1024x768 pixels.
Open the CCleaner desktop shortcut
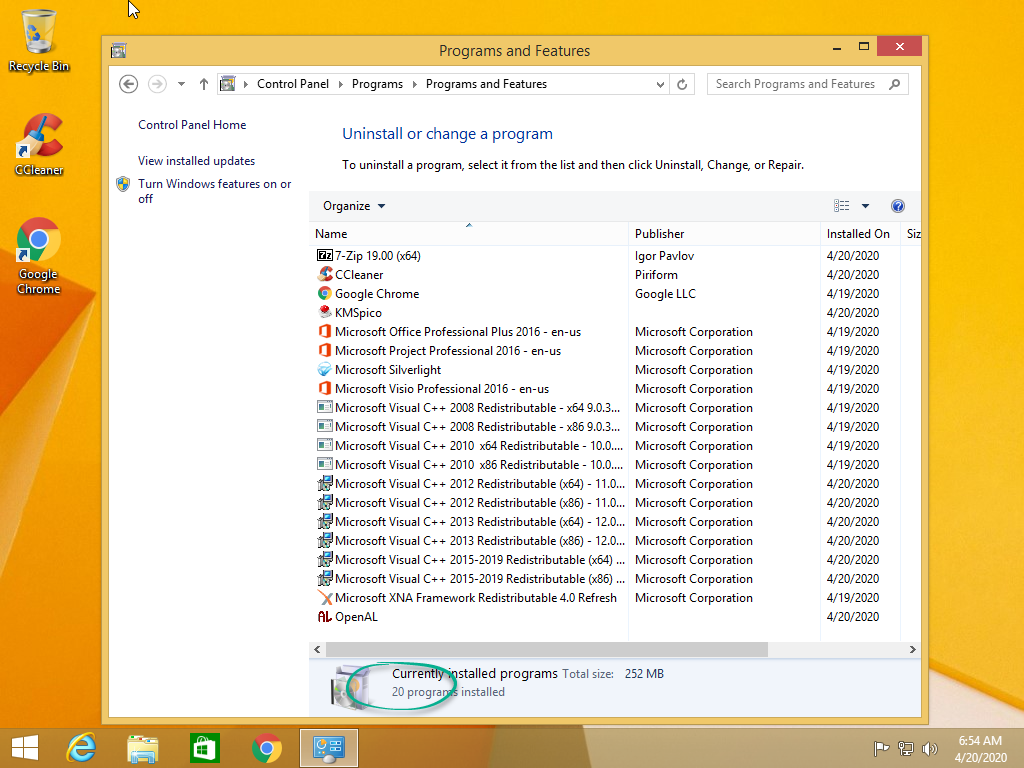click(39, 145)
